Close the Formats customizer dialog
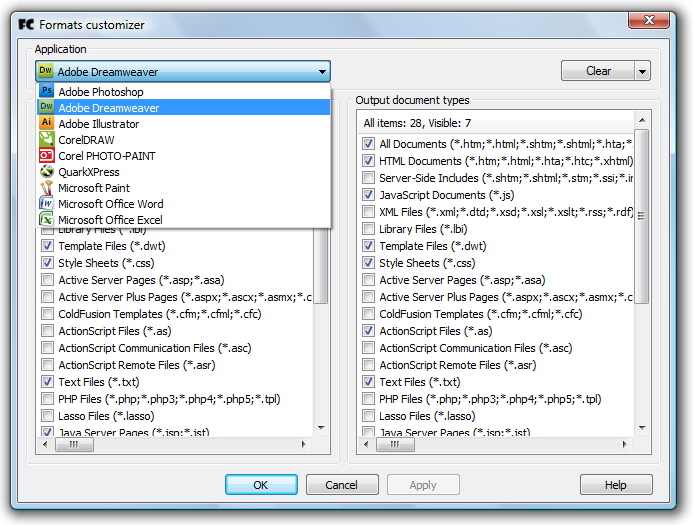This screenshot has width=693, height=525. click(x=649, y=20)
